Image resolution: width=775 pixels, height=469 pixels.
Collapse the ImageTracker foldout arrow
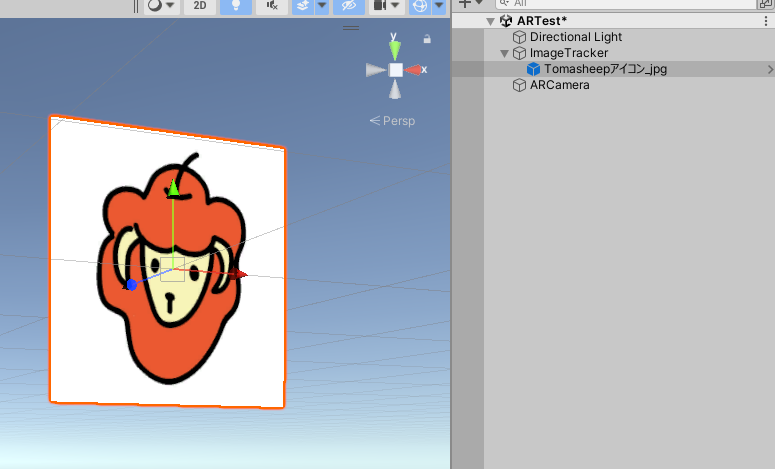[504, 53]
